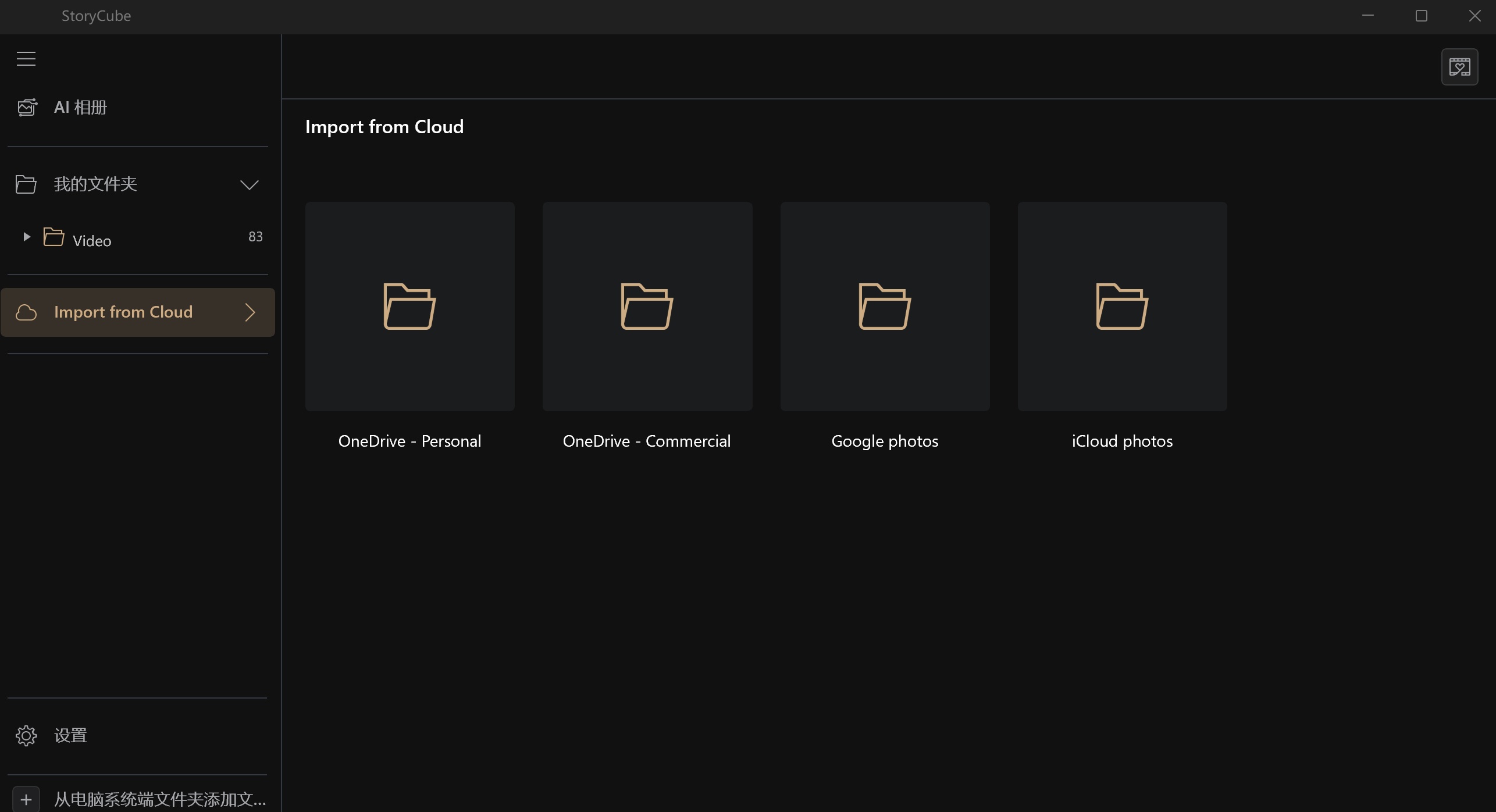Minimize the StoryCube window
This screenshot has height=812, width=1496.
[x=1368, y=16]
